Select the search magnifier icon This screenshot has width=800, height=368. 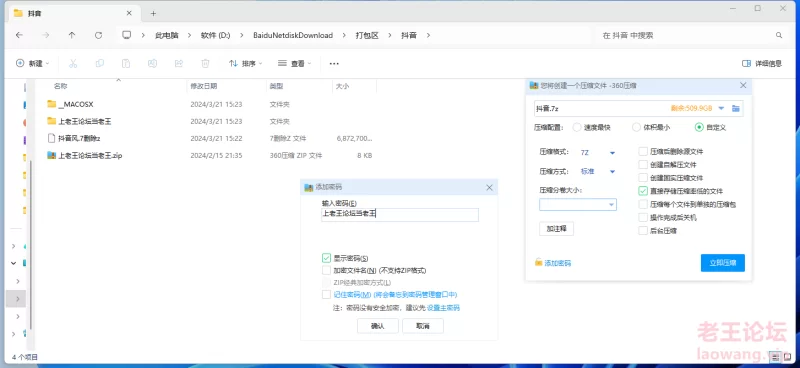[779, 35]
